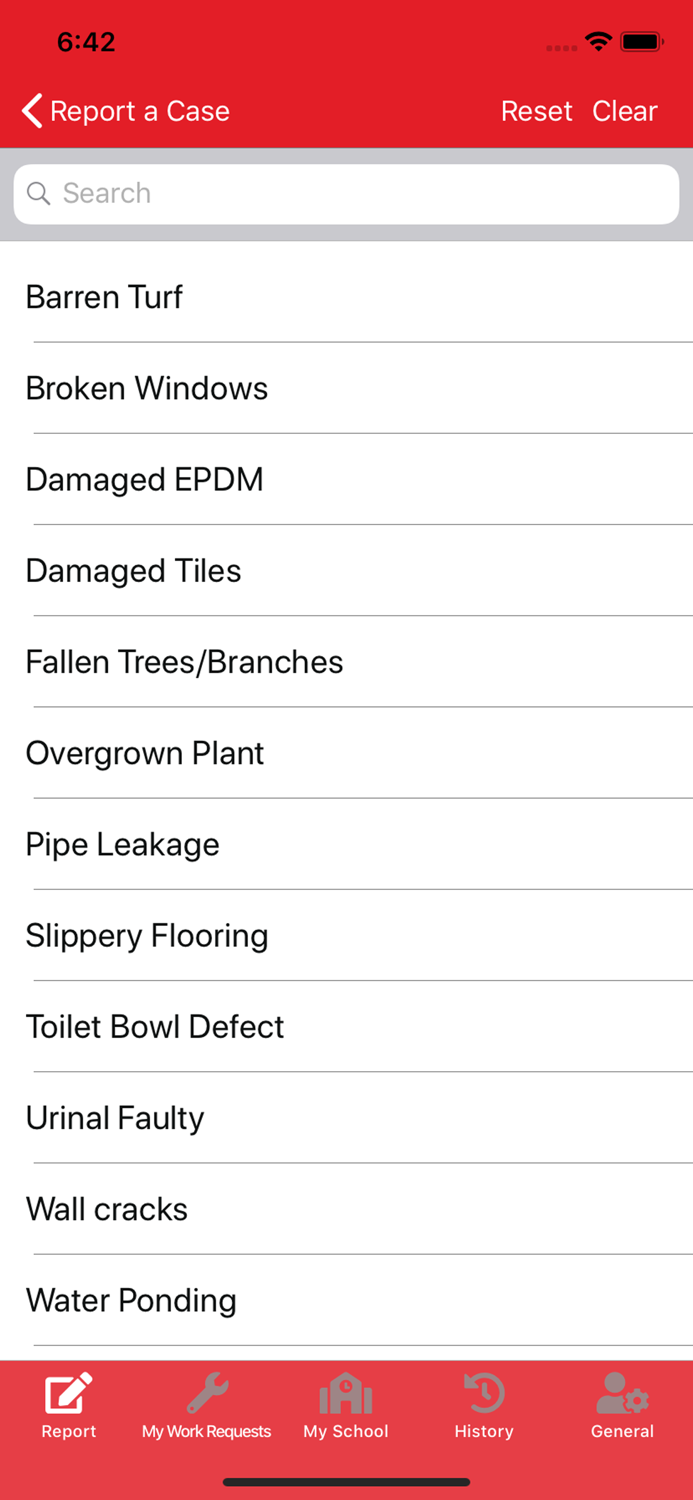Tap inside the Search field

click(x=346, y=193)
